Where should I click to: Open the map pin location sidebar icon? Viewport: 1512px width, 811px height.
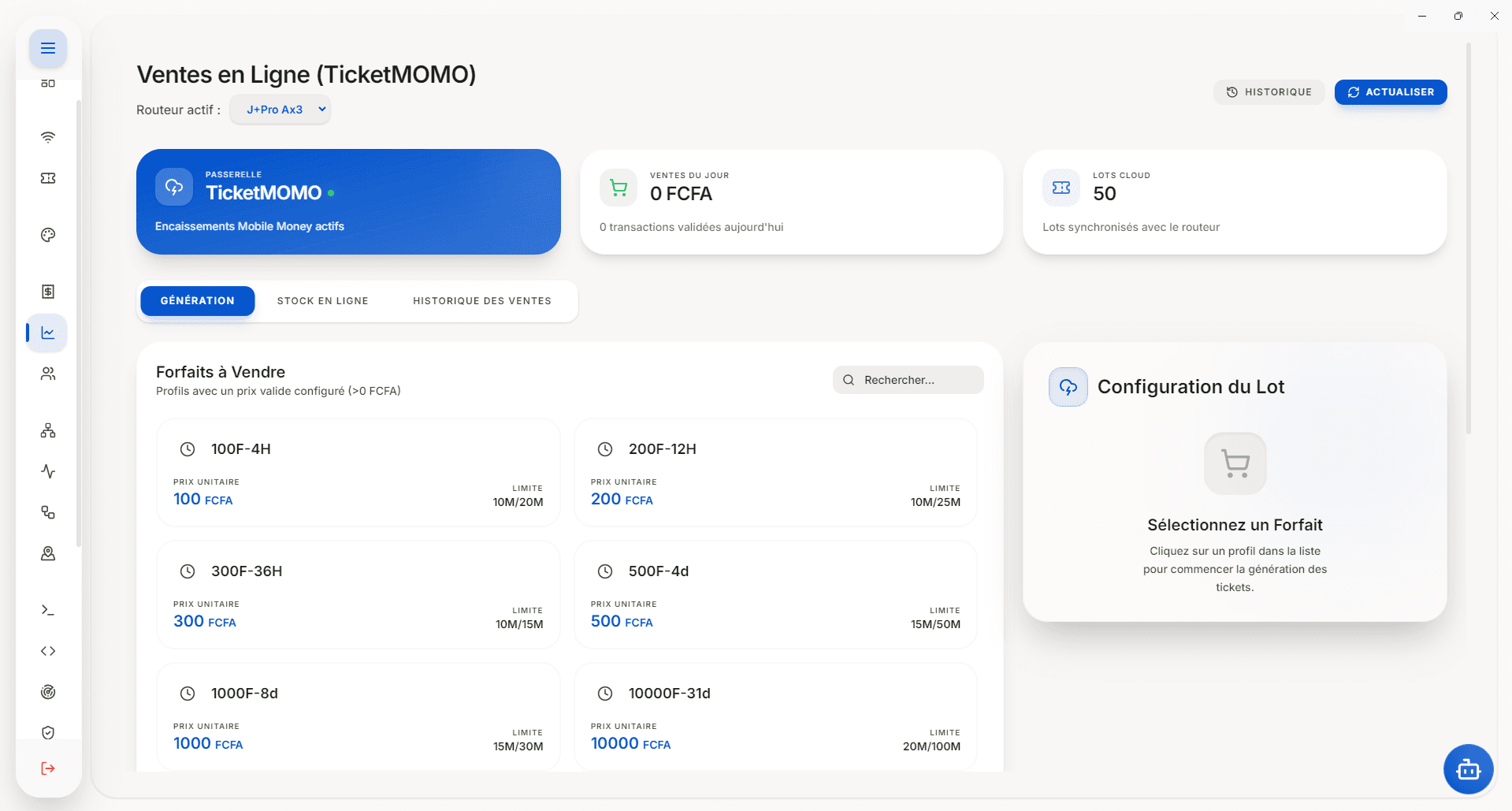[48, 553]
